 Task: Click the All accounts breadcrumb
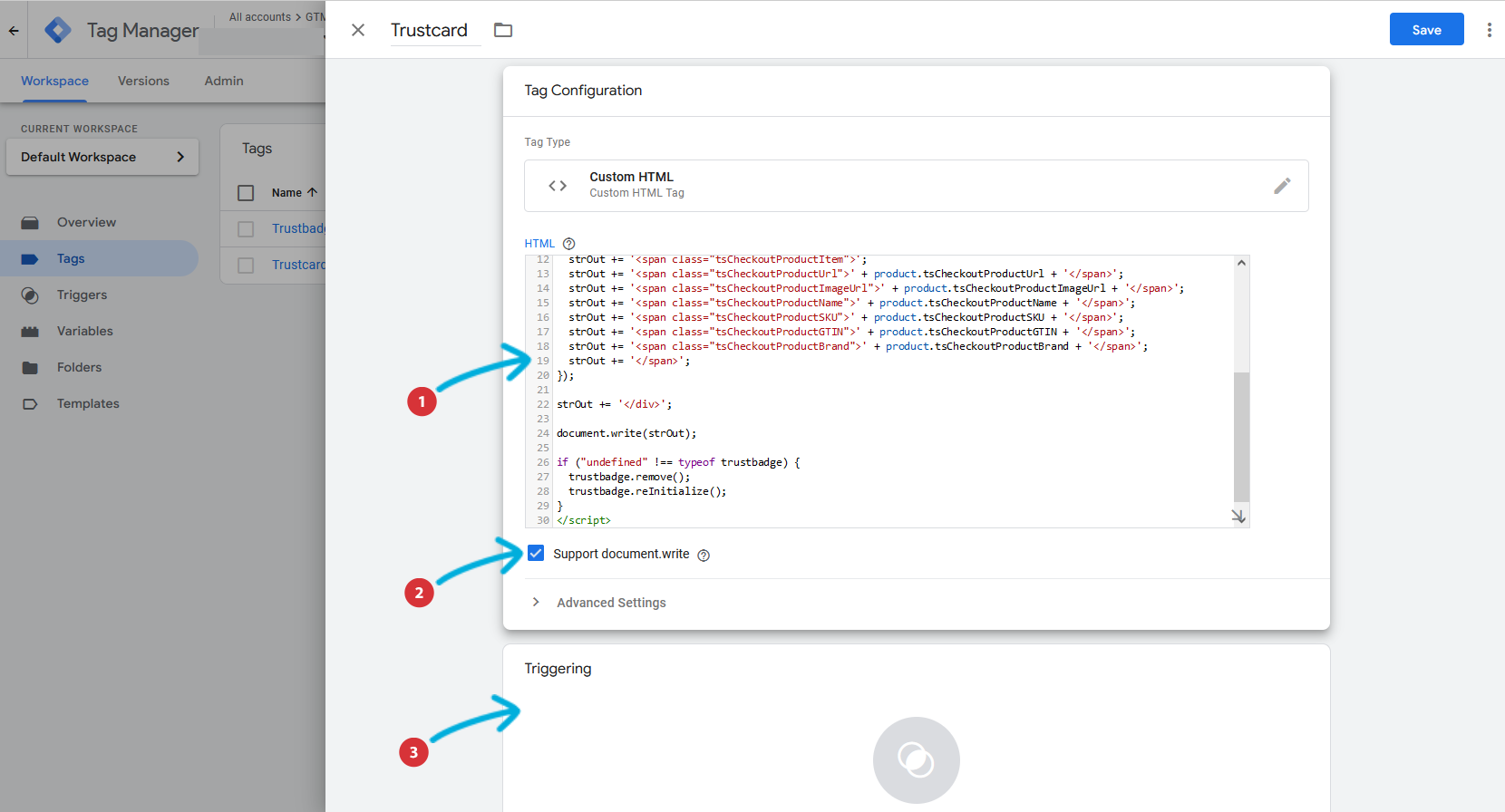[260, 17]
